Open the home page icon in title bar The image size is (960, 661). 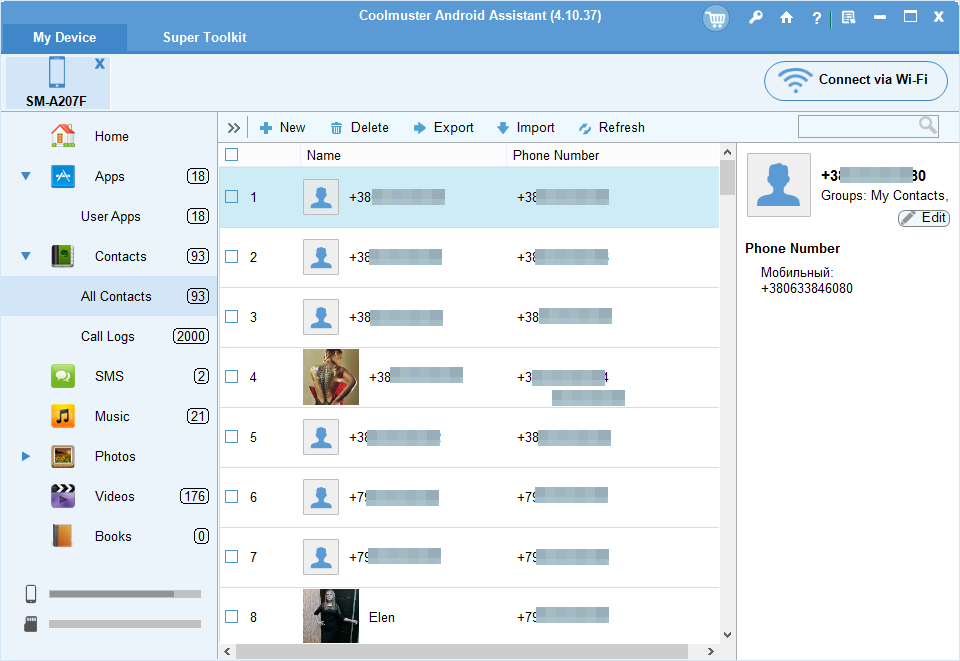click(786, 17)
